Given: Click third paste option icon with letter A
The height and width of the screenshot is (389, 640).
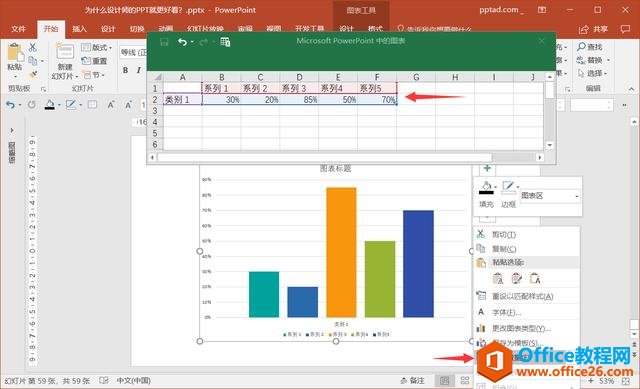Looking at the screenshot, I should point(535,279).
